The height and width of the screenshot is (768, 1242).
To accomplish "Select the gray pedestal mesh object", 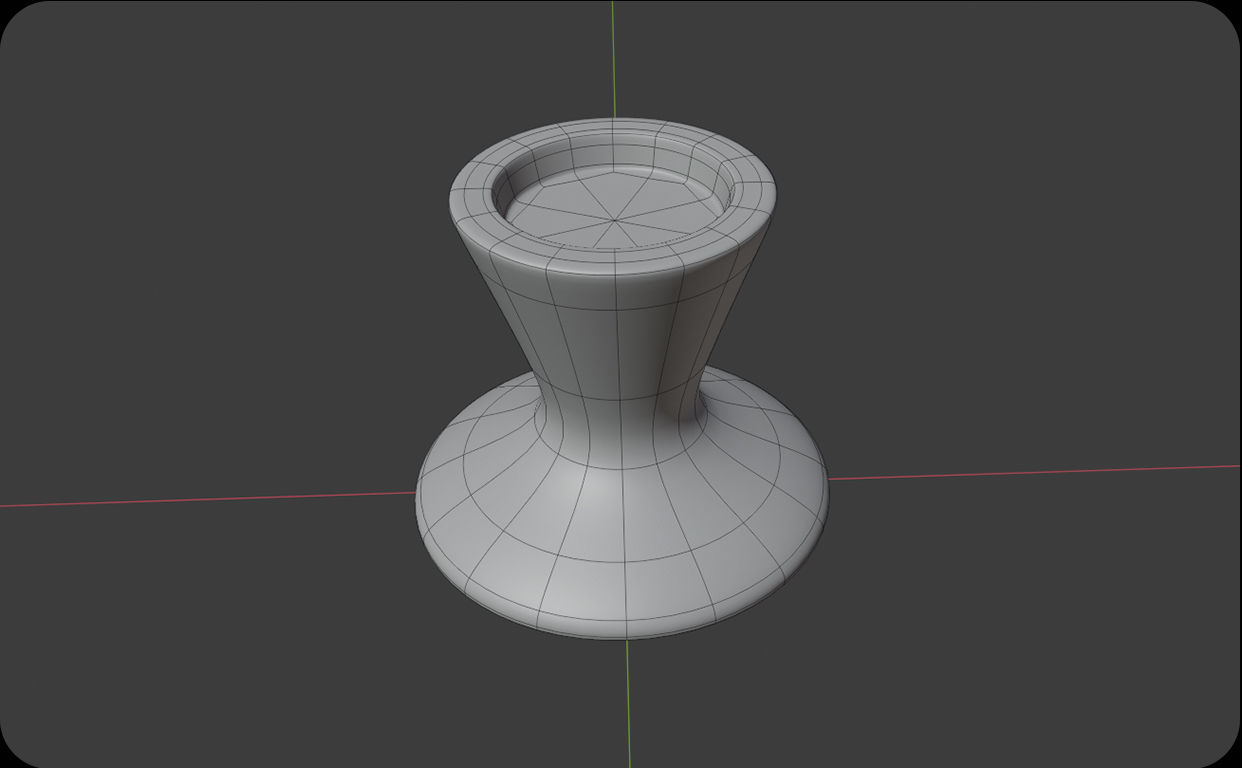I will click(620, 380).
